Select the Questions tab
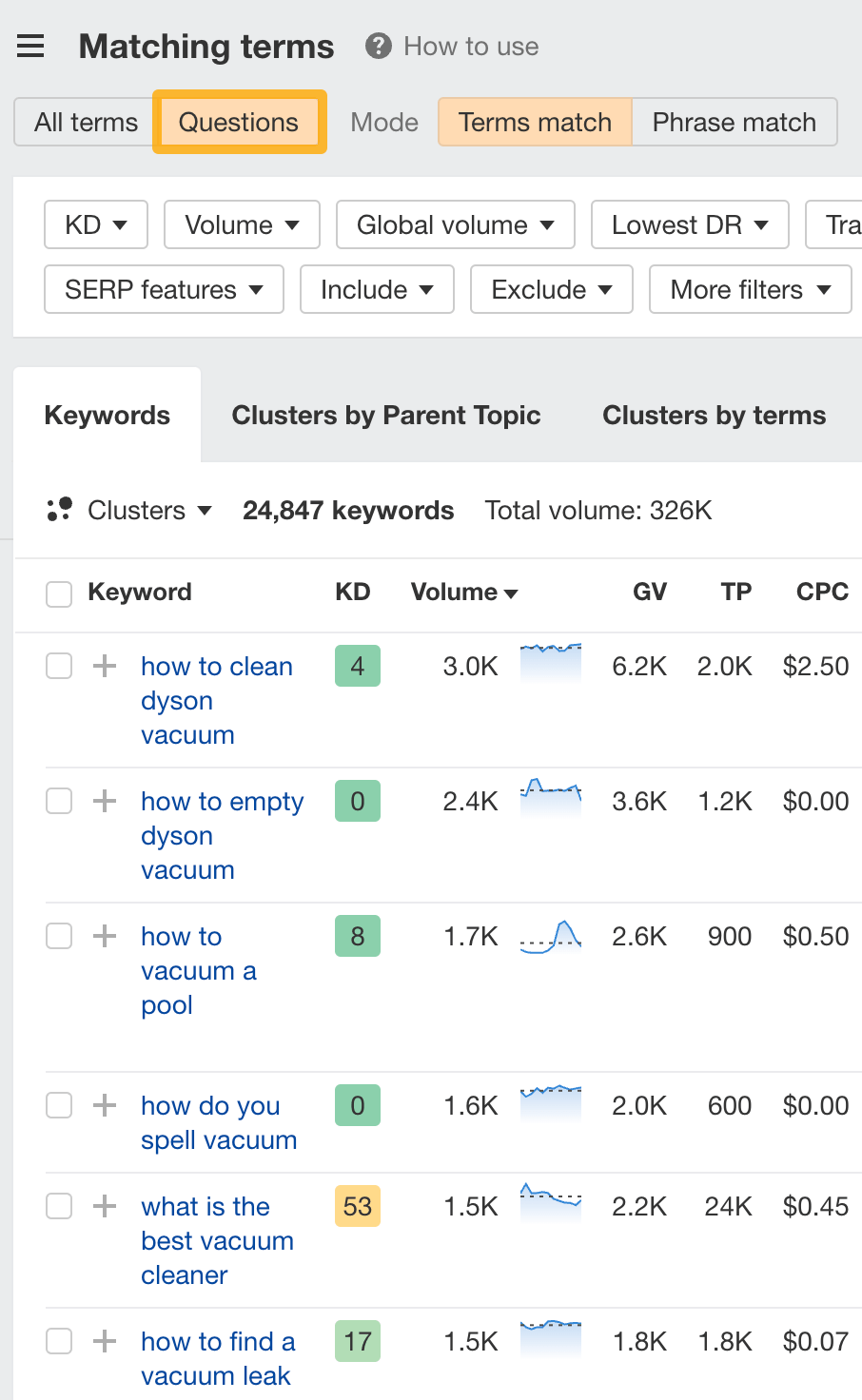The height and width of the screenshot is (1400, 862). click(x=239, y=122)
